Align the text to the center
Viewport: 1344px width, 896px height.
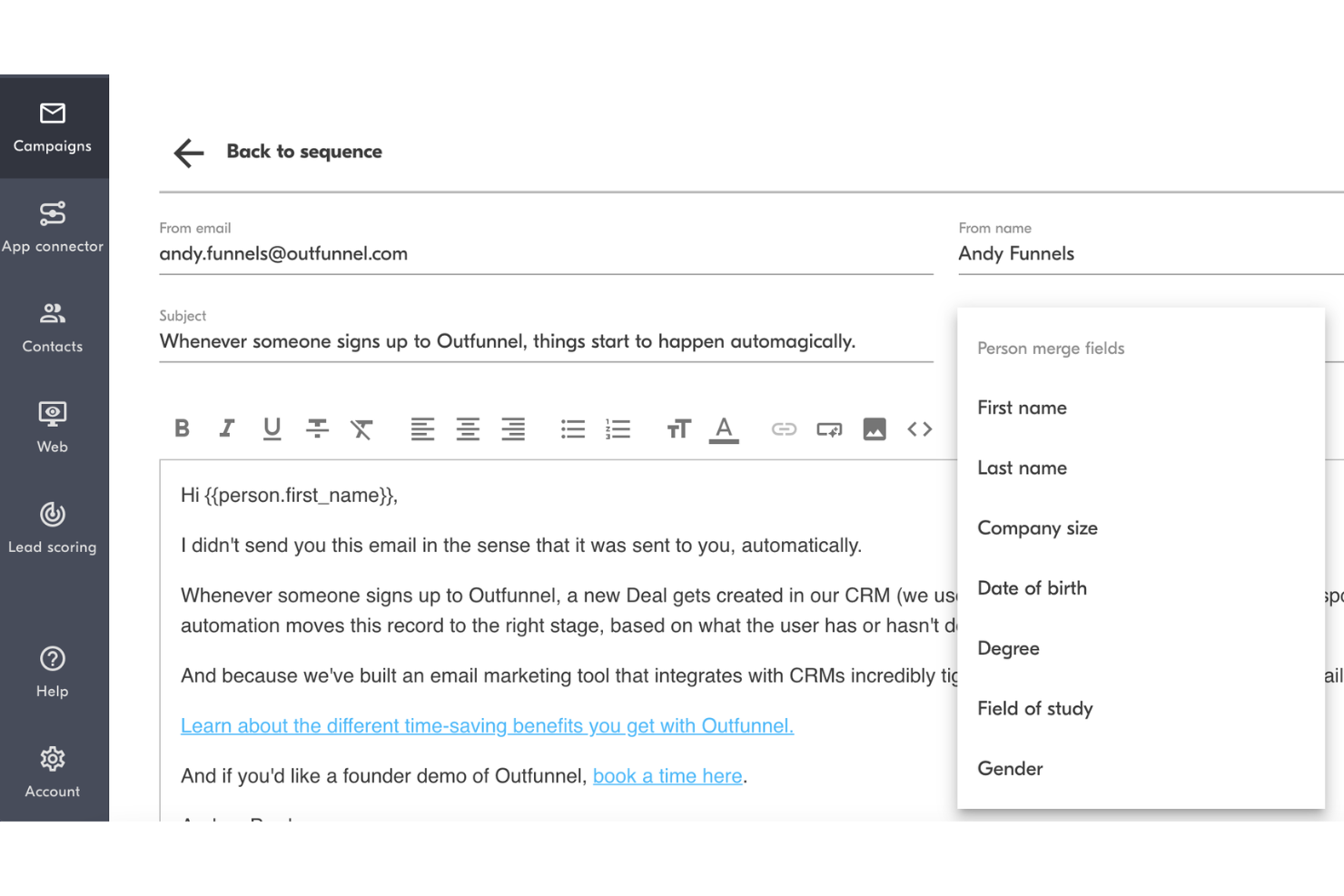click(x=468, y=428)
